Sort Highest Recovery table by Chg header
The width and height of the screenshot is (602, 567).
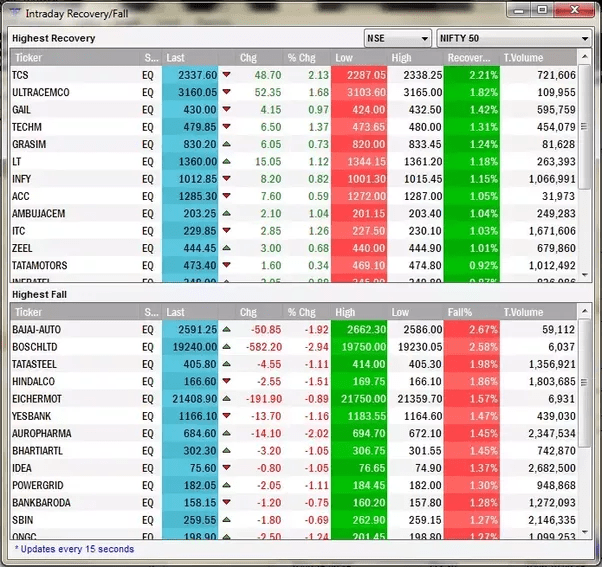[258, 58]
